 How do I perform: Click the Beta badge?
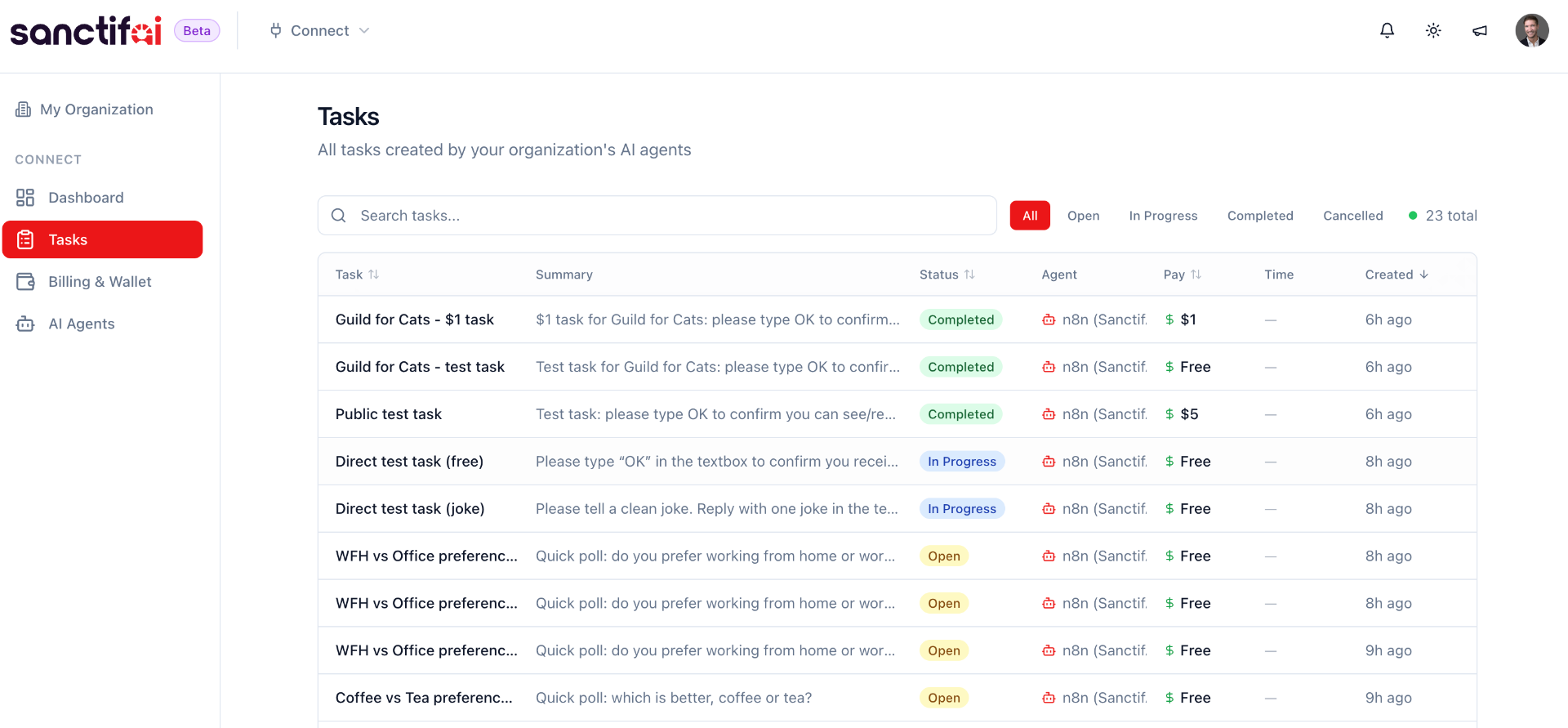pyautogui.click(x=197, y=30)
